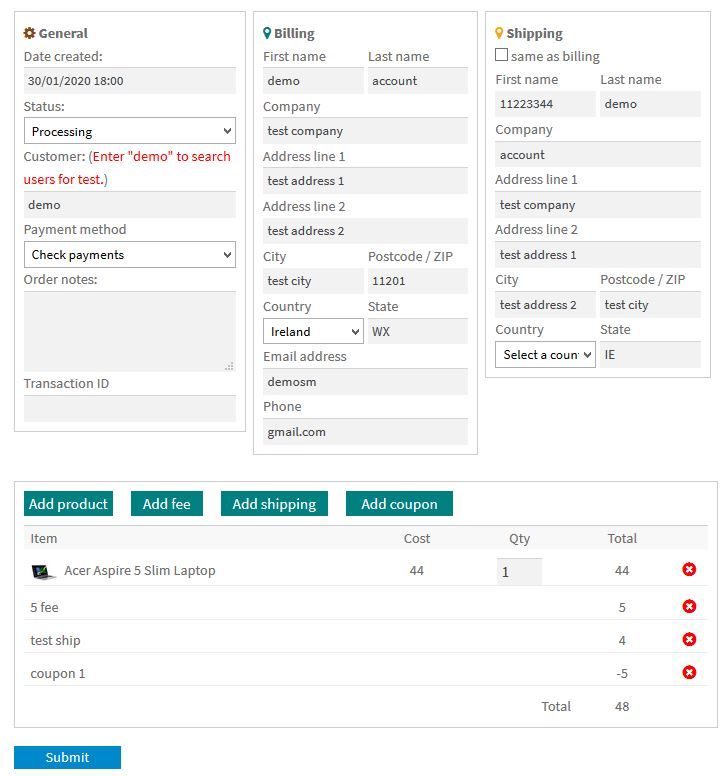Click the Add shipping button

point(274,503)
